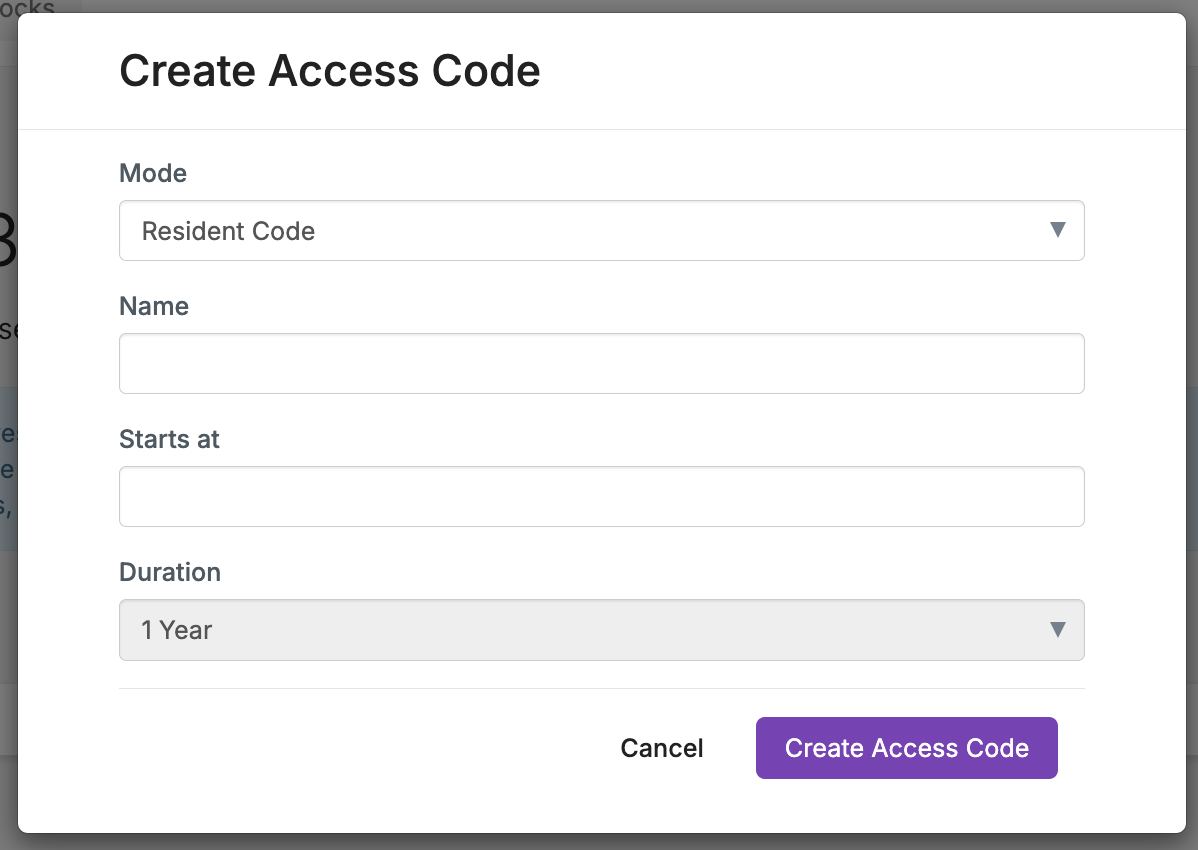Cancel the access code dialog

(661, 748)
